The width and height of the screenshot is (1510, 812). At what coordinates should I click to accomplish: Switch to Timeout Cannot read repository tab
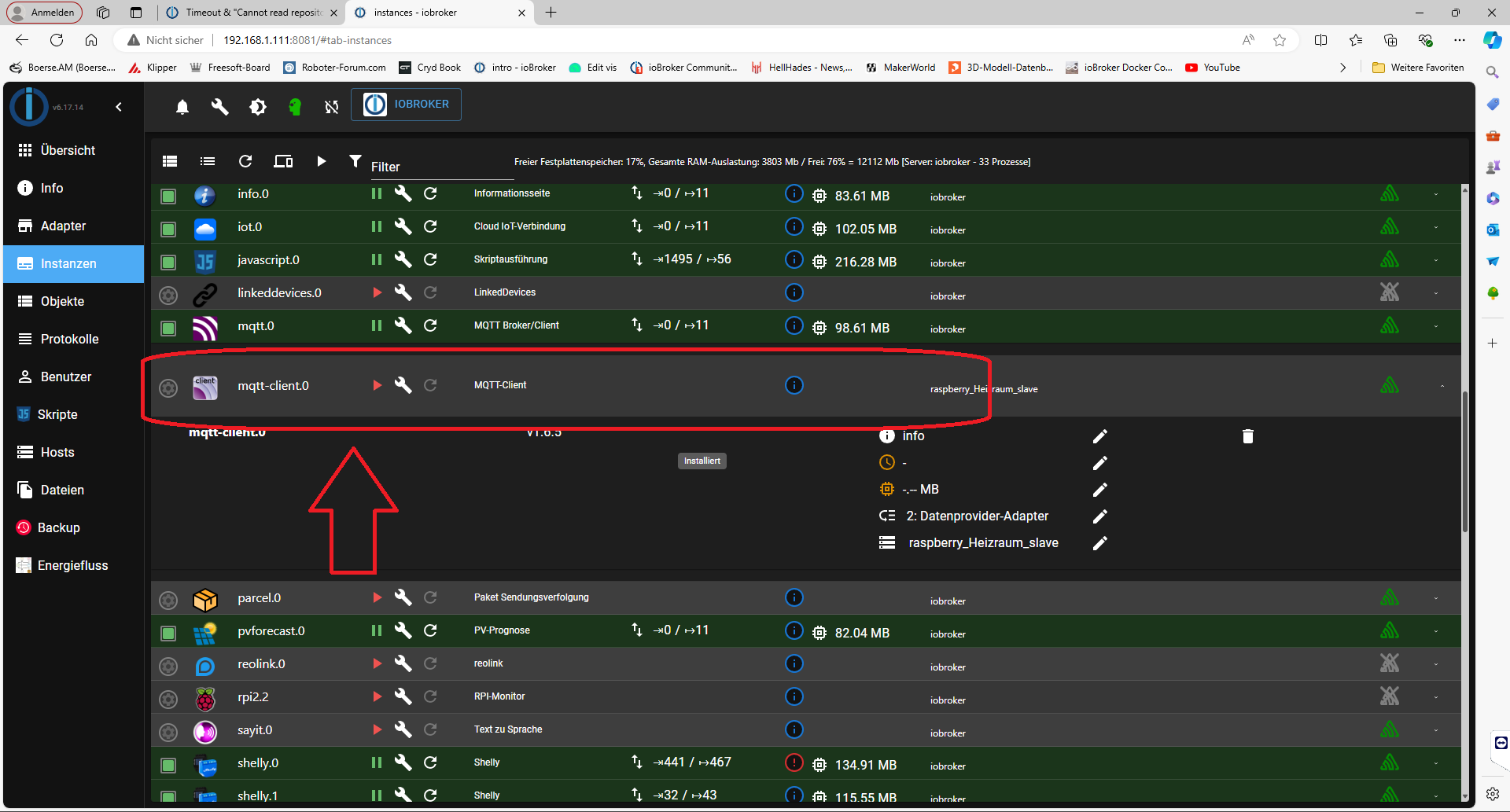point(252,13)
